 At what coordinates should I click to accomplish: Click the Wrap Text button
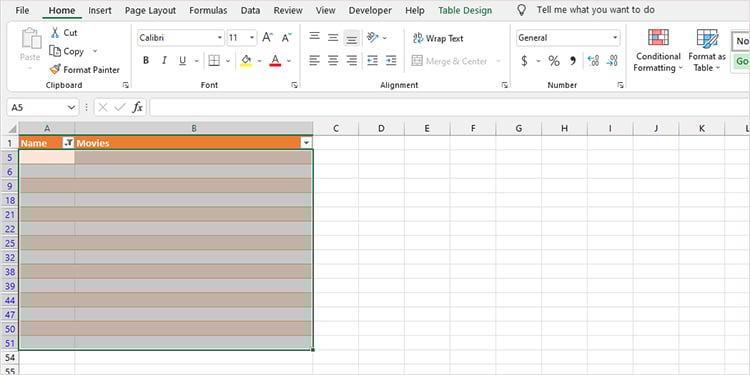click(438, 38)
